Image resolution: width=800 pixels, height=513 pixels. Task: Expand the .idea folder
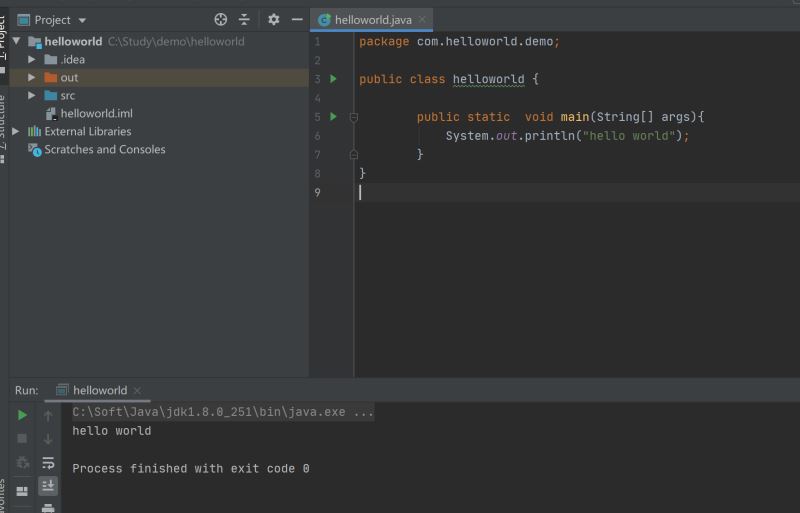pos(32,60)
